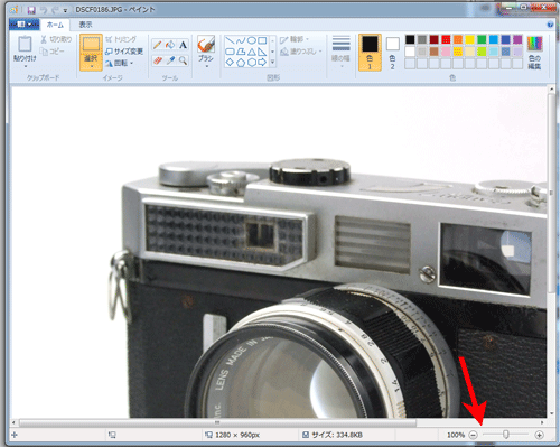Click the zoom out minus button
560x447 pixels.
473,435
